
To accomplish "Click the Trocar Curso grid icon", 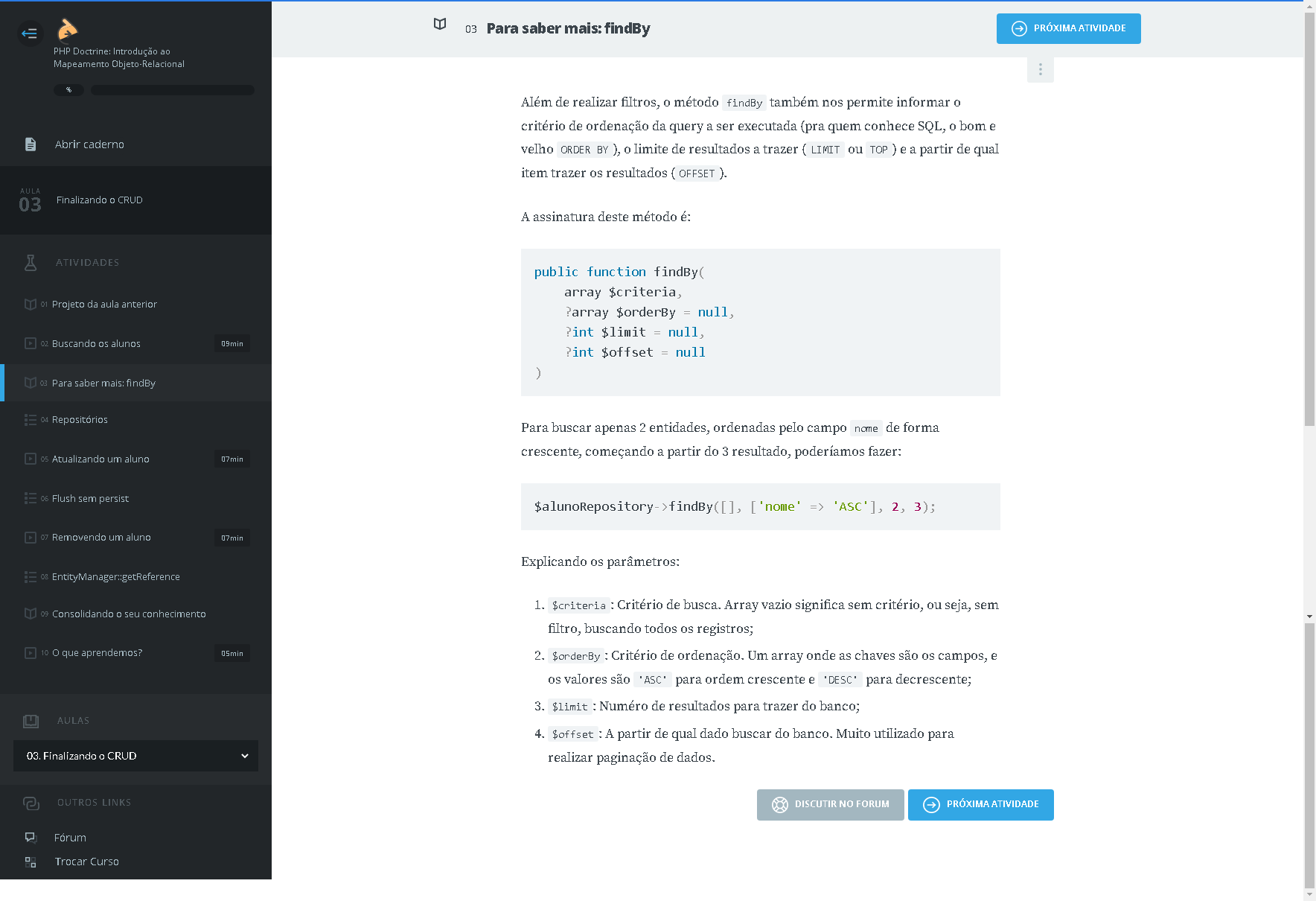I will click(x=31, y=862).
